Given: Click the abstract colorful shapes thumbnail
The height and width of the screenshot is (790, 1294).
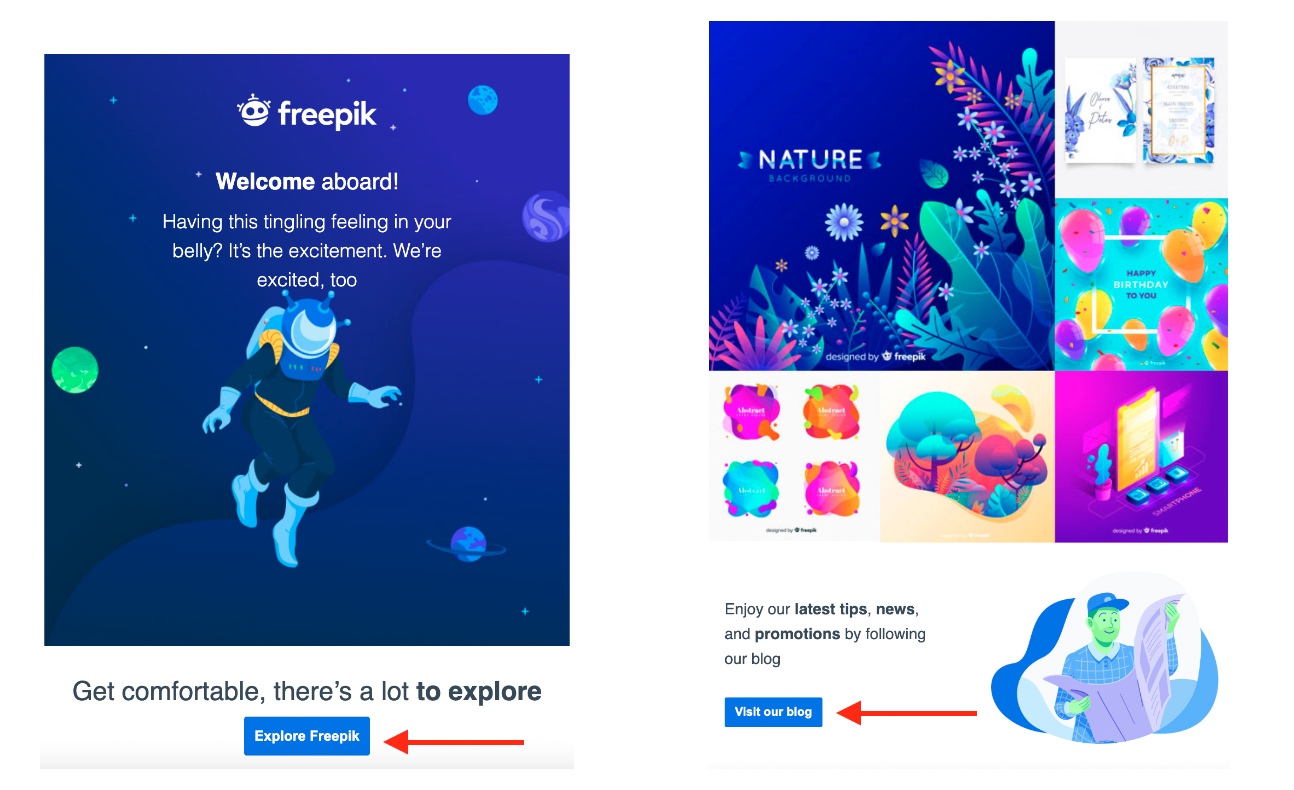Looking at the screenshot, I should click(794, 457).
